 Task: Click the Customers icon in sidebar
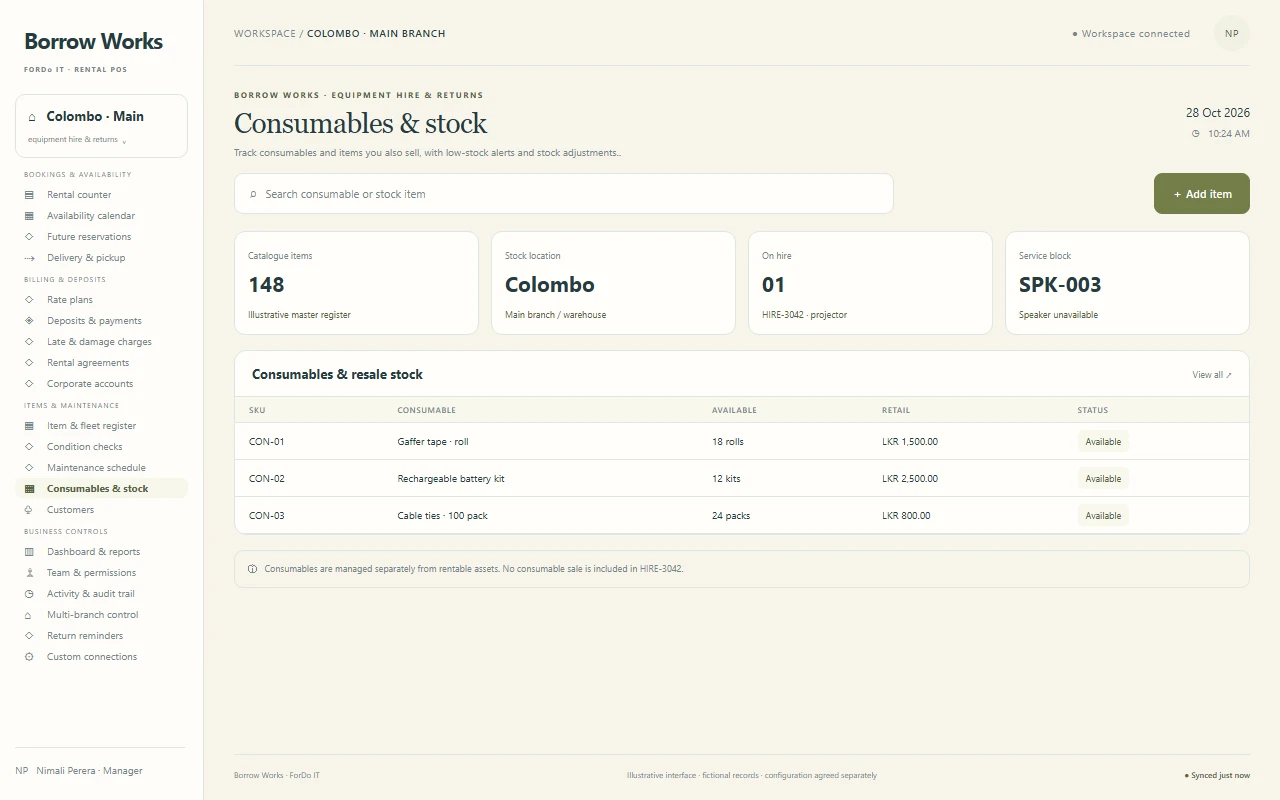tap(29, 510)
